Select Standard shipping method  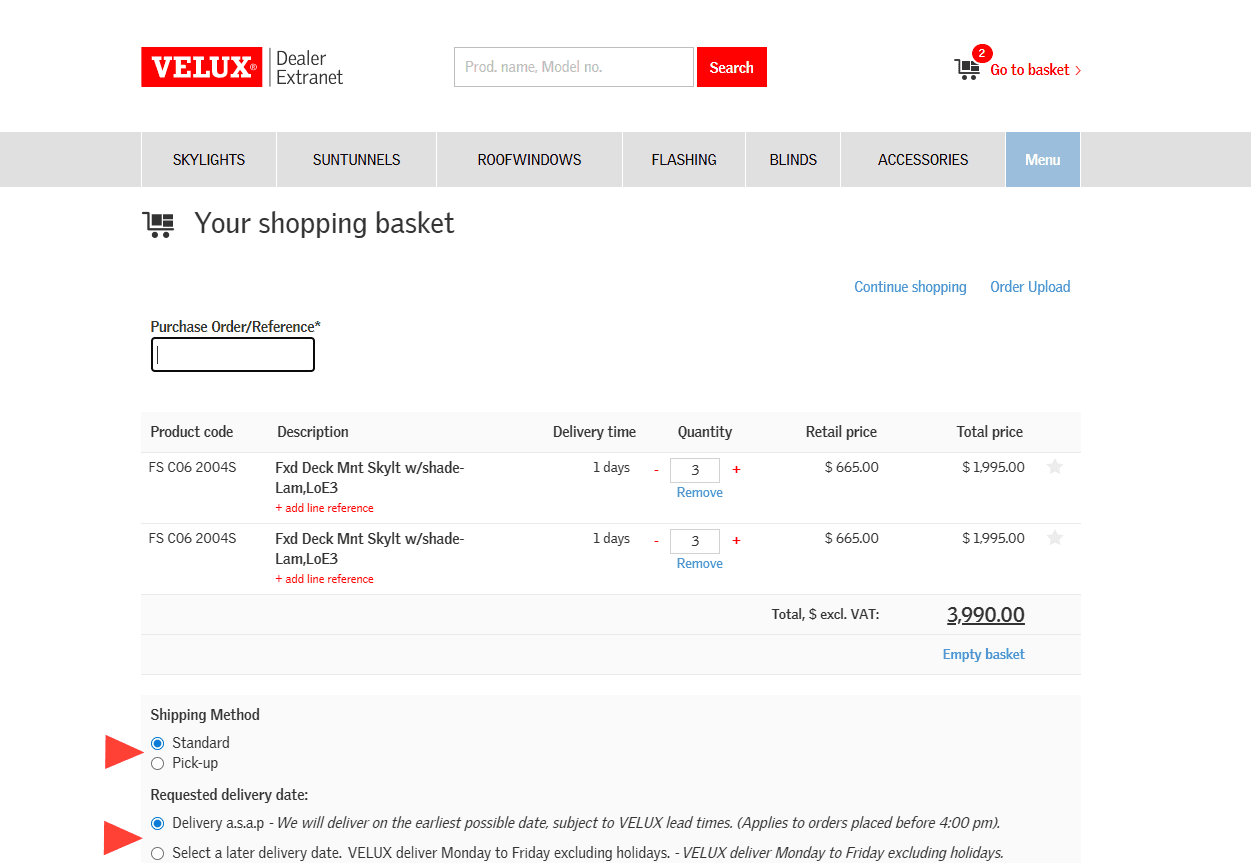[158, 743]
